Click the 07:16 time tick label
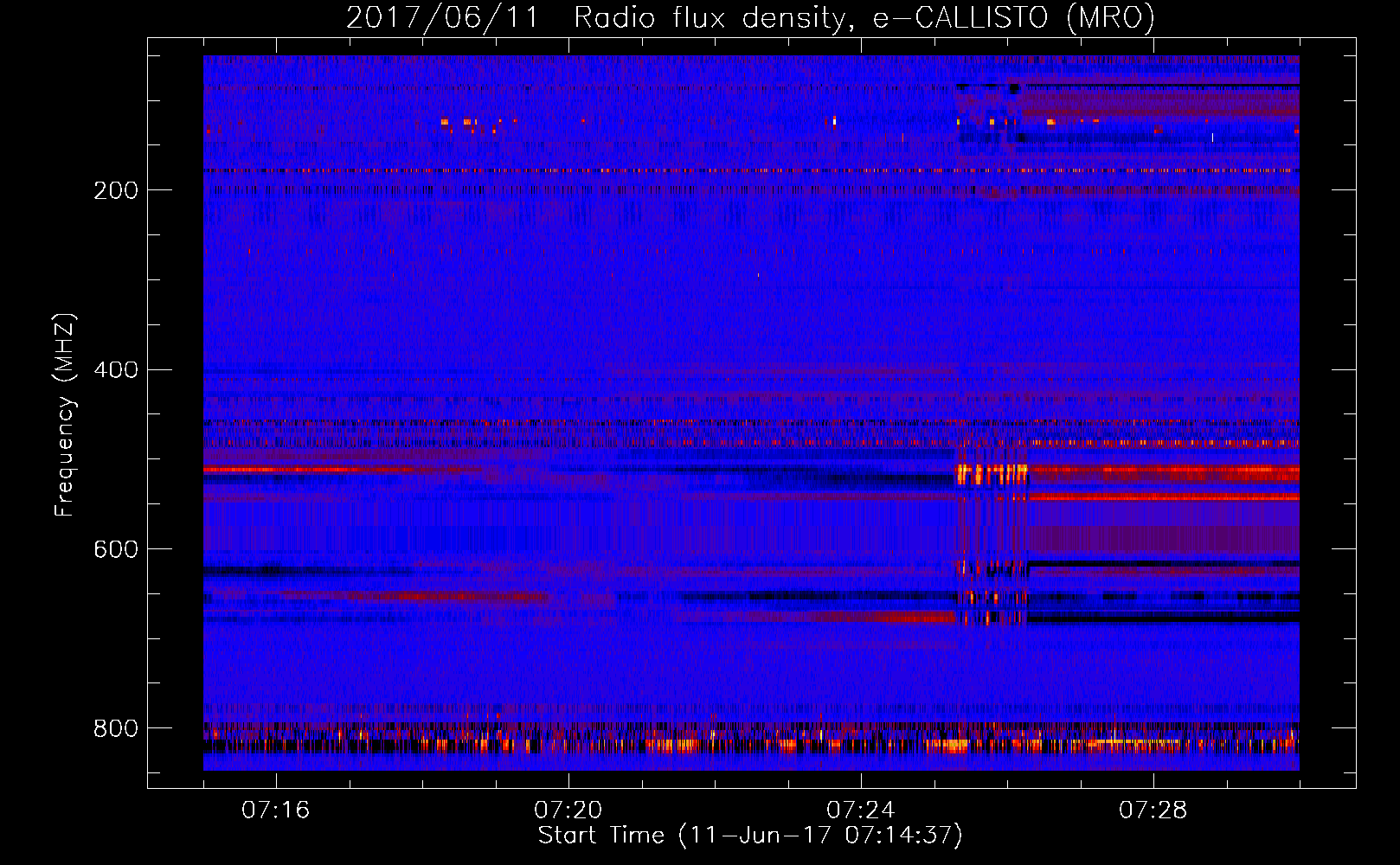 tap(275, 811)
